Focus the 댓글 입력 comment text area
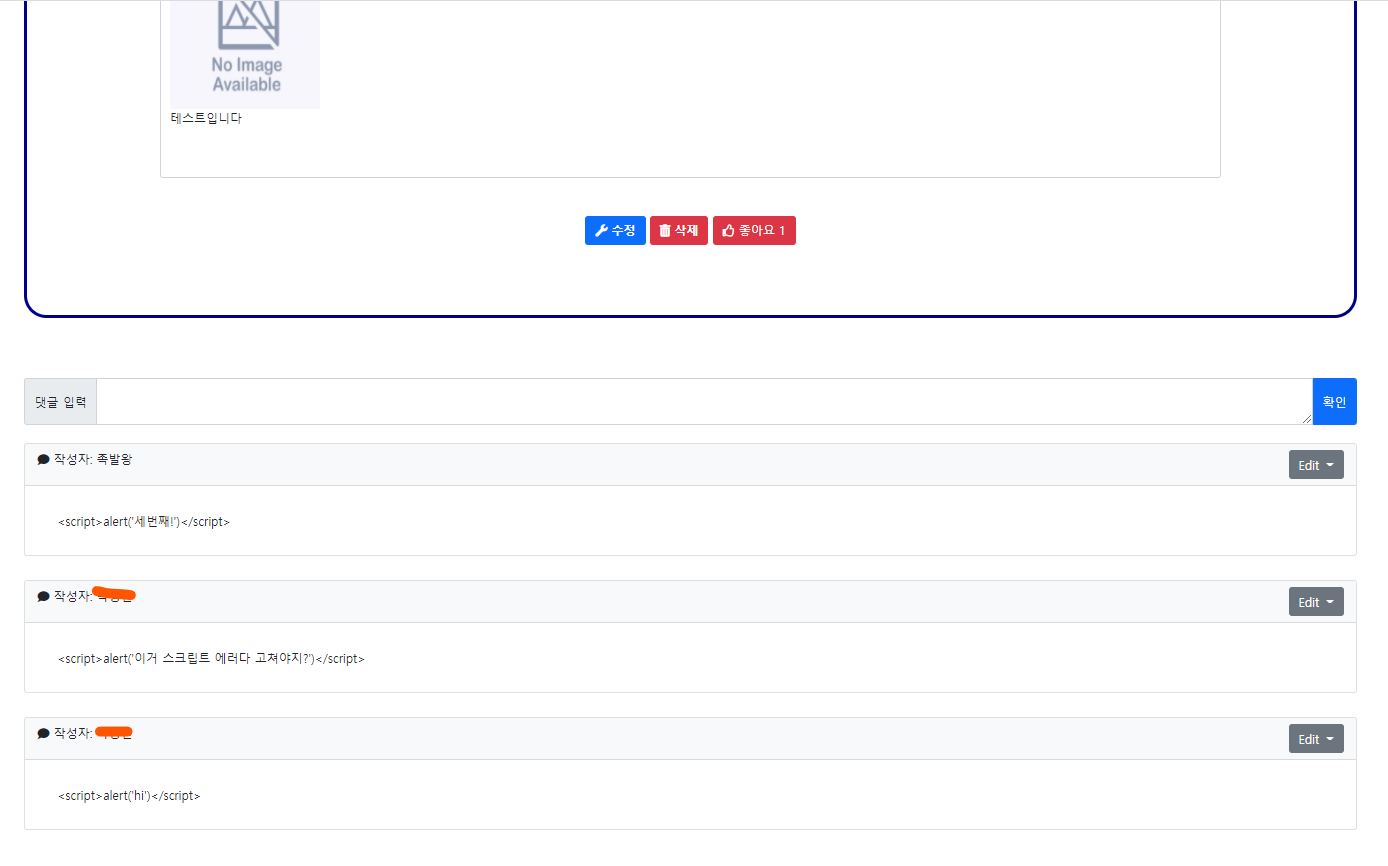The height and width of the screenshot is (866, 1388). point(704,402)
